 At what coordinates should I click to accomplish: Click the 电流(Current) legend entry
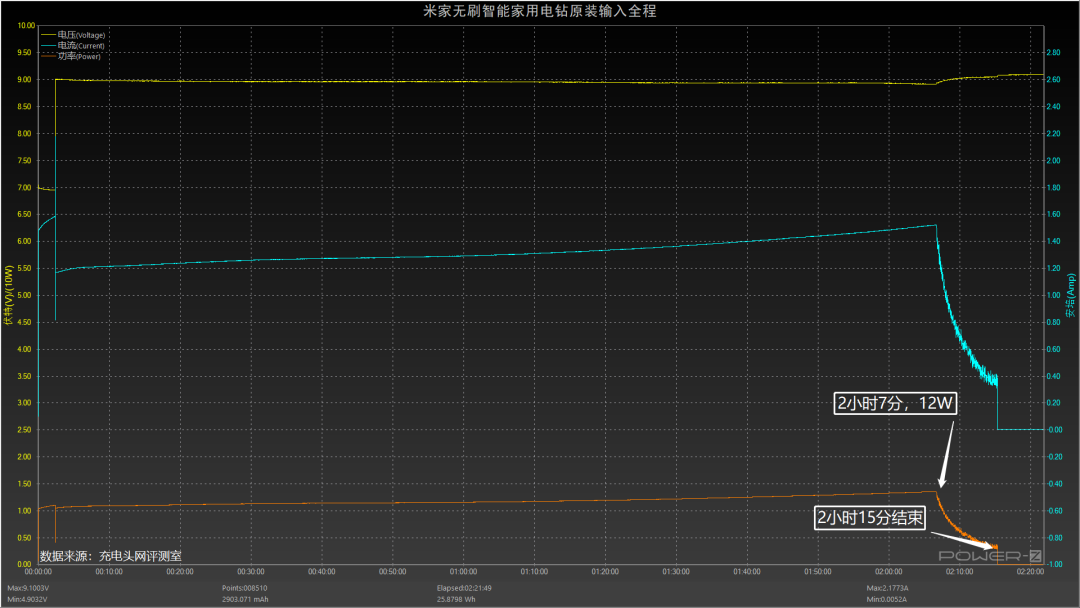pyautogui.click(x=73, y=45)
